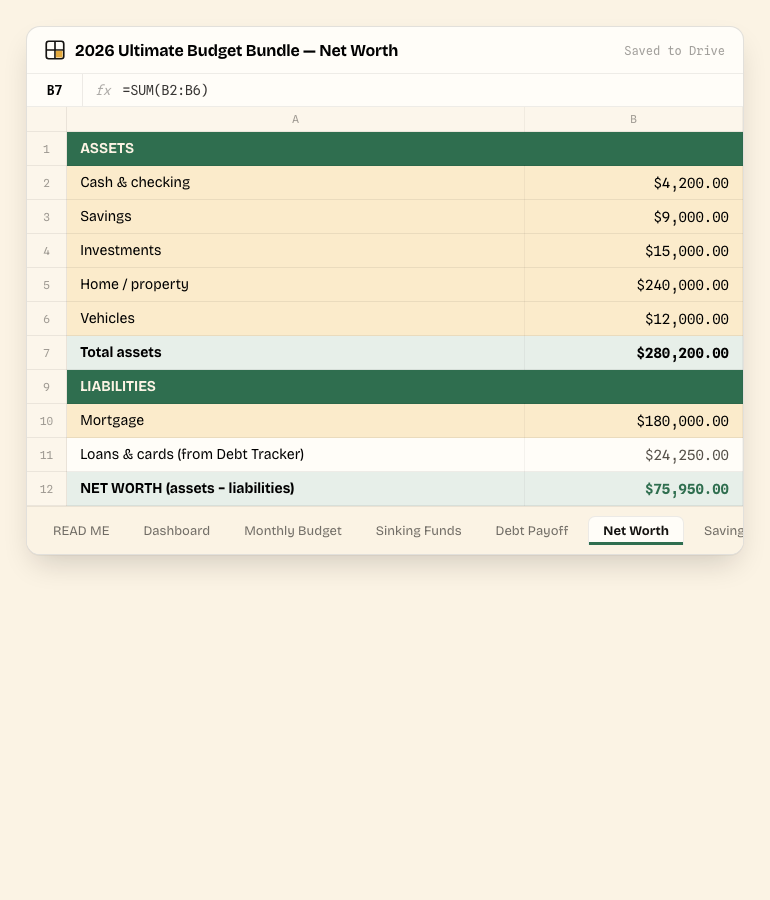Click the spreadsheet grid logo icon
Viewport: 770px width, 900px height.
55,50
